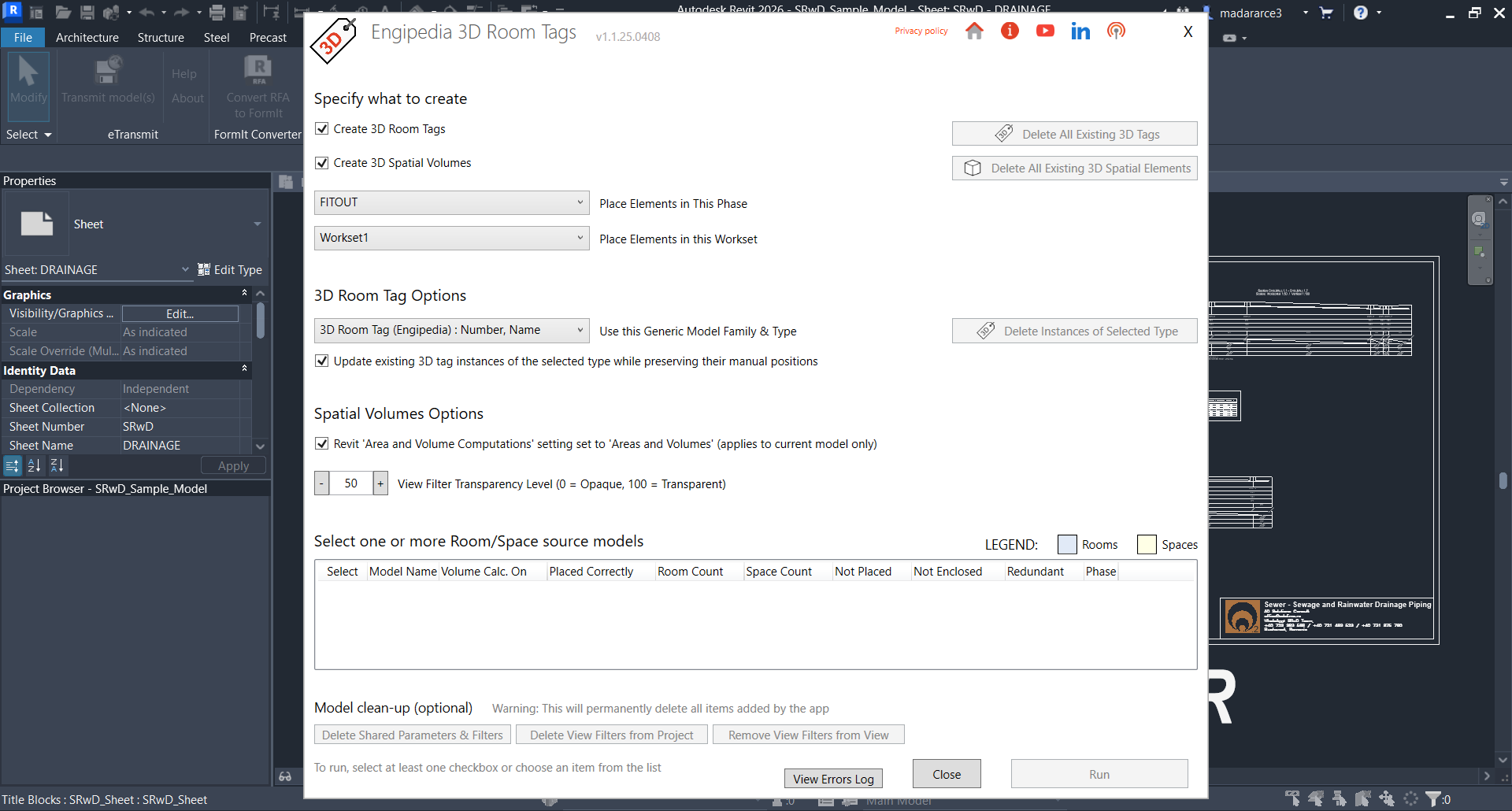Click Edit Type in Properties panel
Screen dimensions: 1512x811
coord(230,269)
